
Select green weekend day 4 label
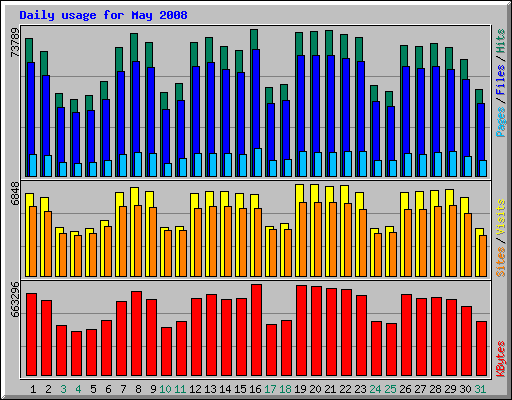click(x=78, y=389)
